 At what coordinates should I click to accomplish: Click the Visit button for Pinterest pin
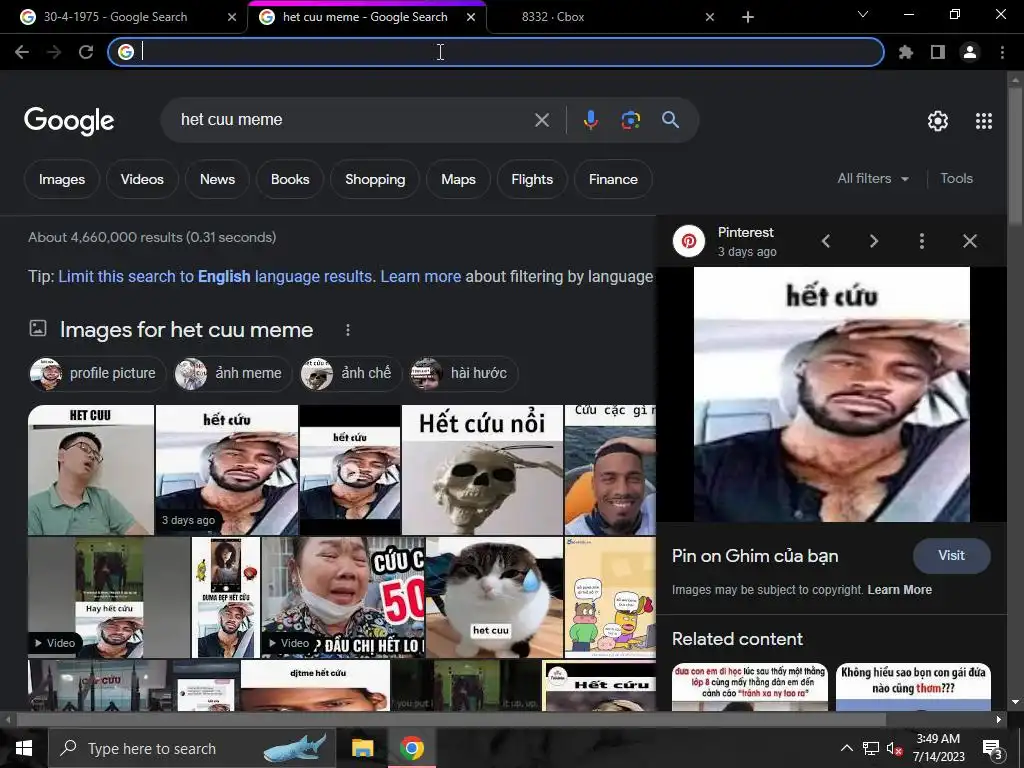point(952,556)
